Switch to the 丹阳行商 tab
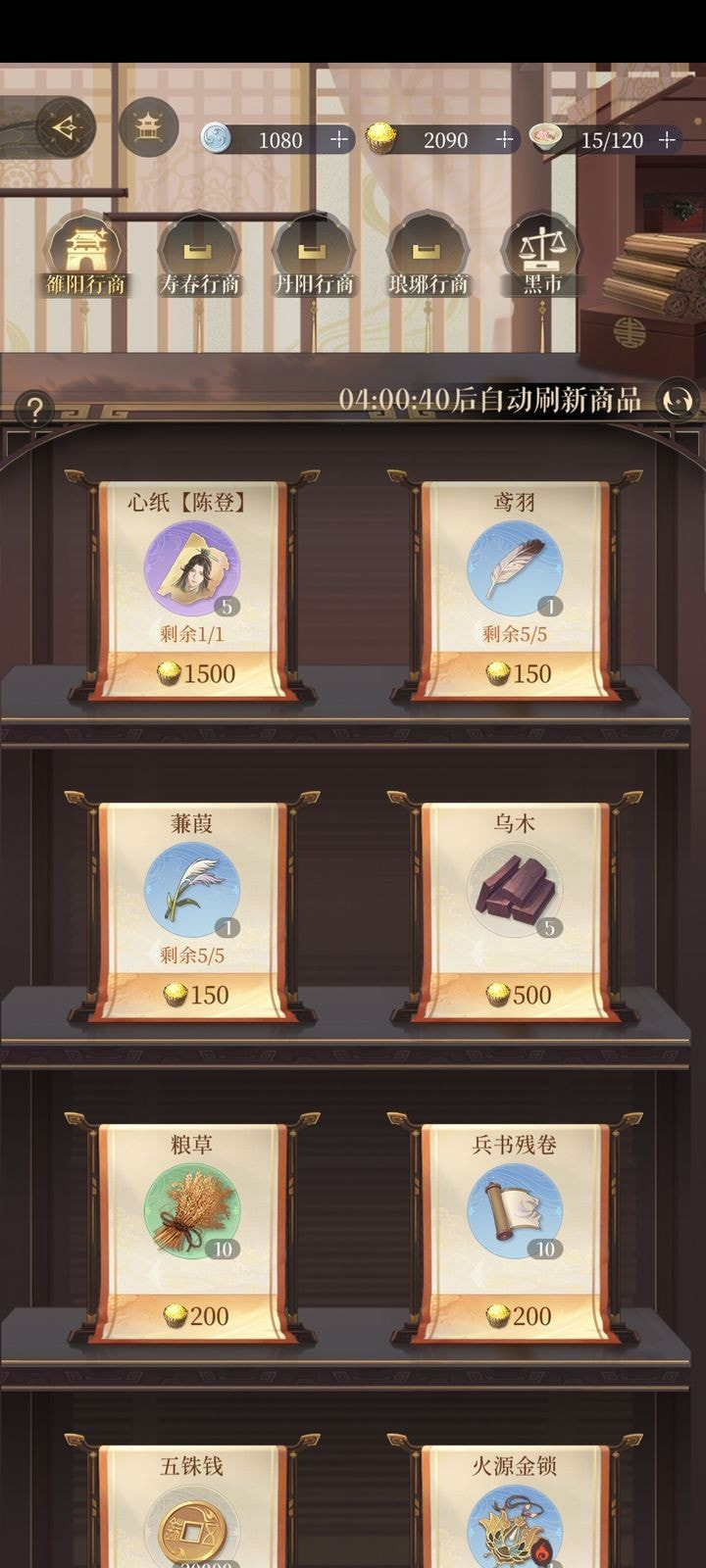Image resolution: width=706 pixels, height=1568 pixels. (313, 257)
